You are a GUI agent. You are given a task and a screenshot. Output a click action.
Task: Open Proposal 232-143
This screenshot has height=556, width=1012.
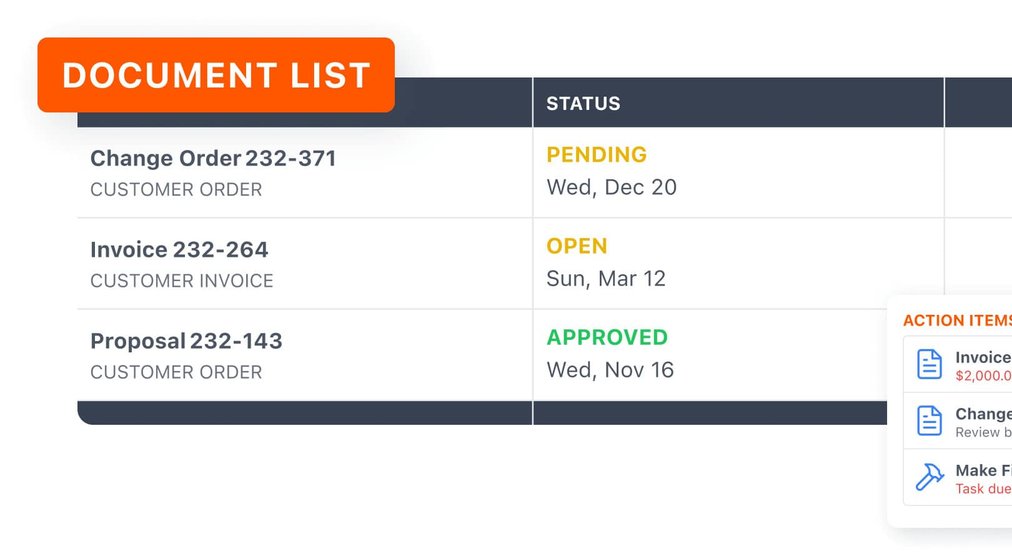point(186,340)
